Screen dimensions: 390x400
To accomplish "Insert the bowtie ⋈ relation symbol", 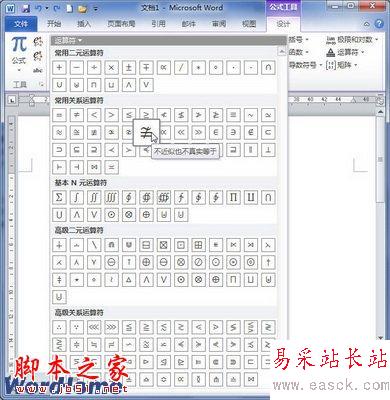I will (94, 167).
